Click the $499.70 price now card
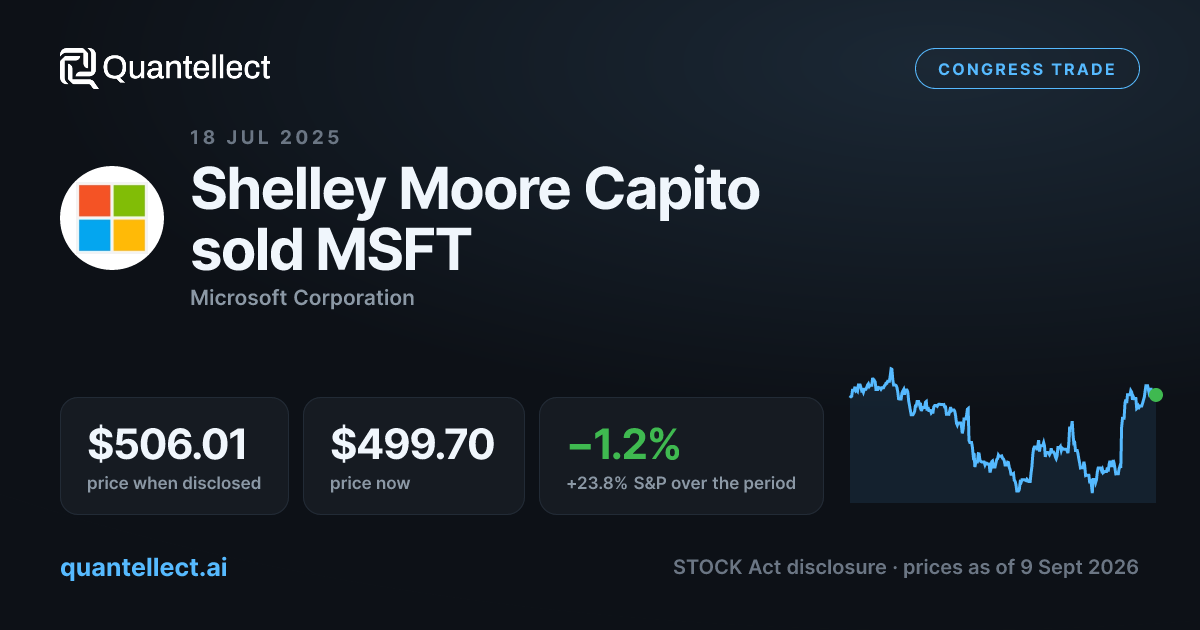 click(414, 456)
